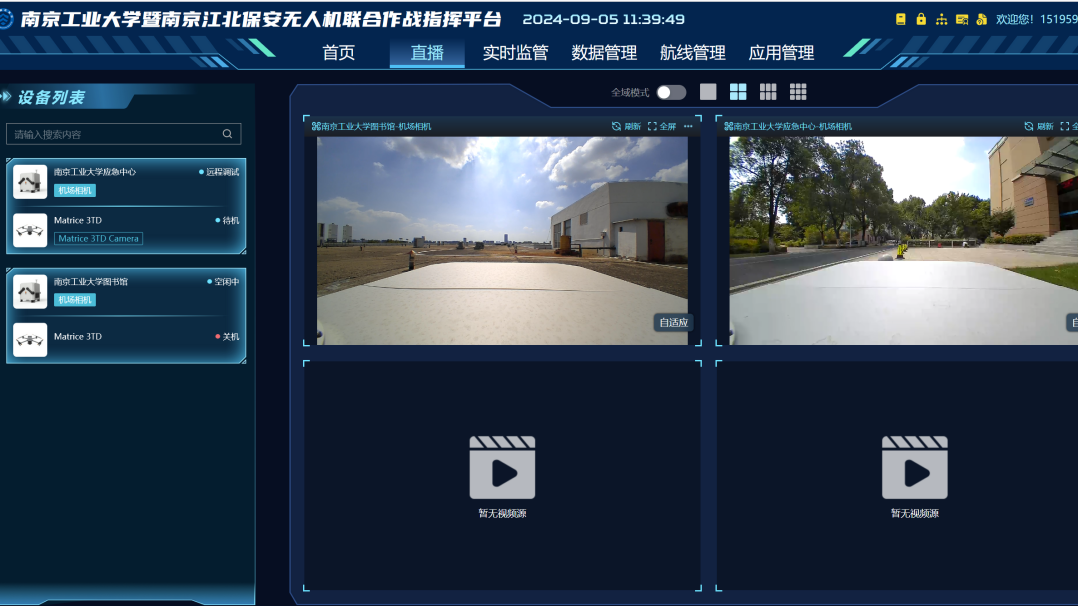Screen dimensions: 1078x606
Task: Click the yellow book icon in header
Action: click(901, 19)
